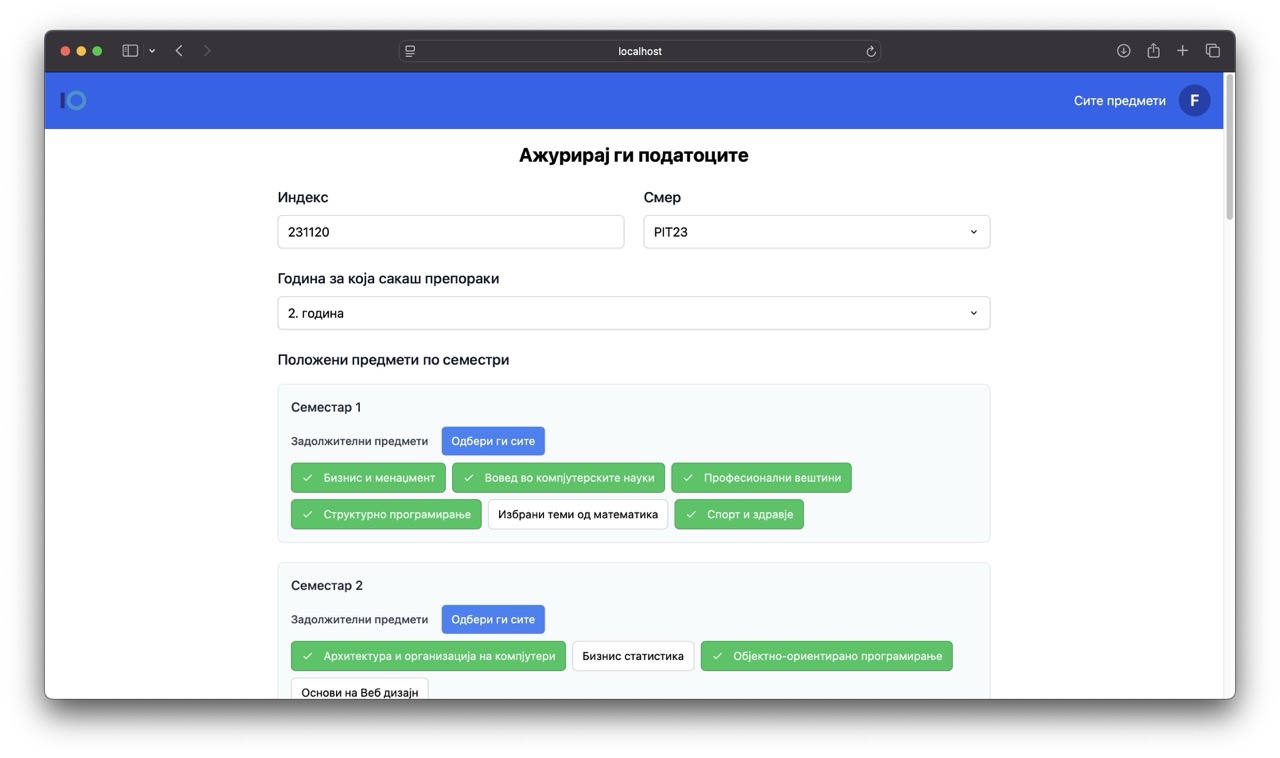Select the Бизнис статистика subject
Image resolution: width=1280 pixels, height=758 pixels.
[632, 656]
